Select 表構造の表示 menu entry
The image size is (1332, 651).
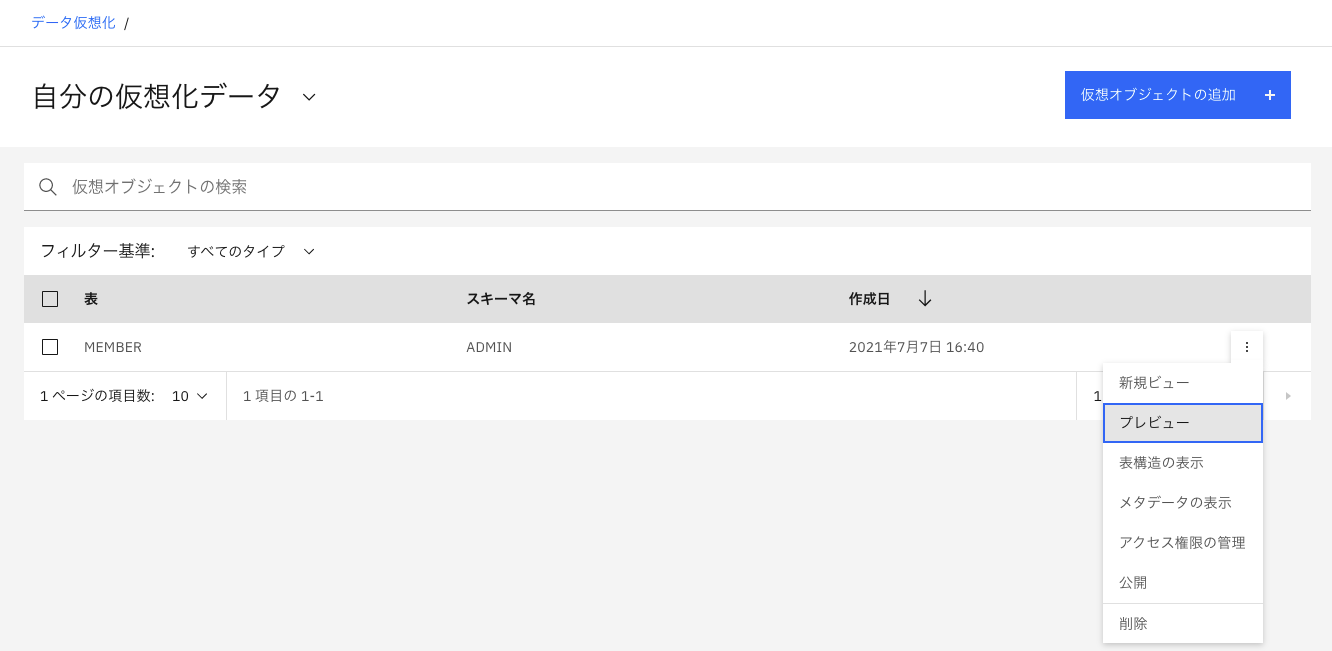(x=1183, y=463)
